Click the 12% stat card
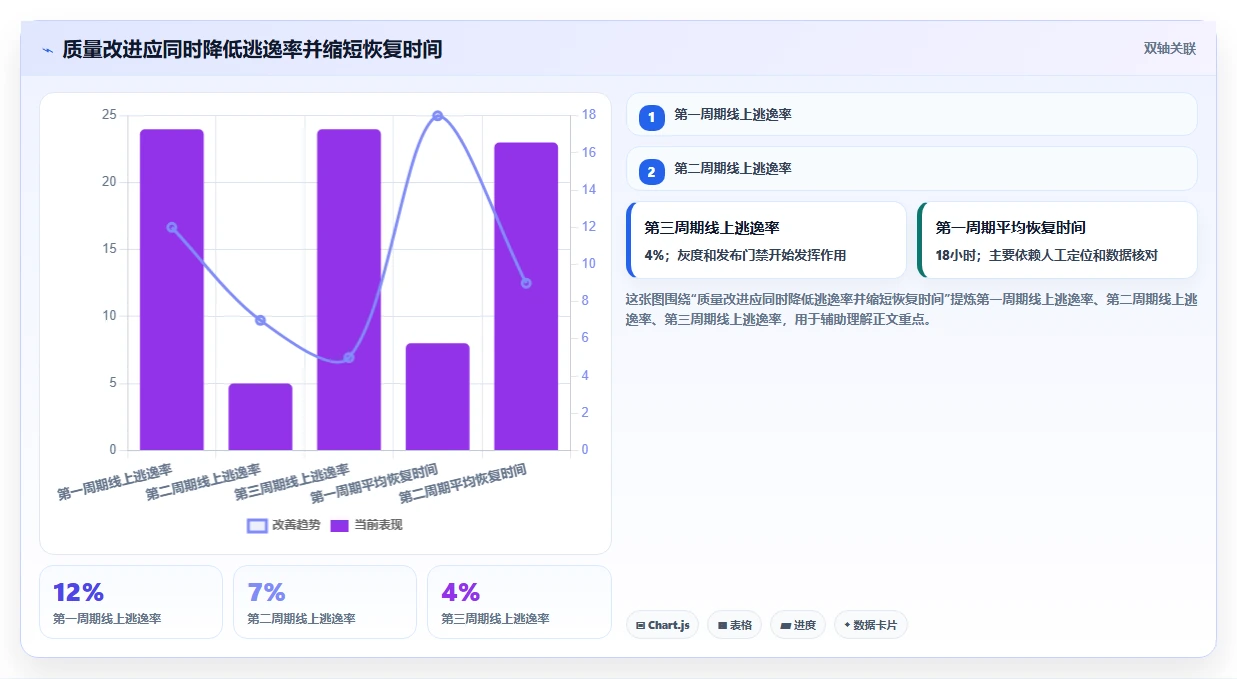Viewport: 1237px width, 679px height. [131, 602]
